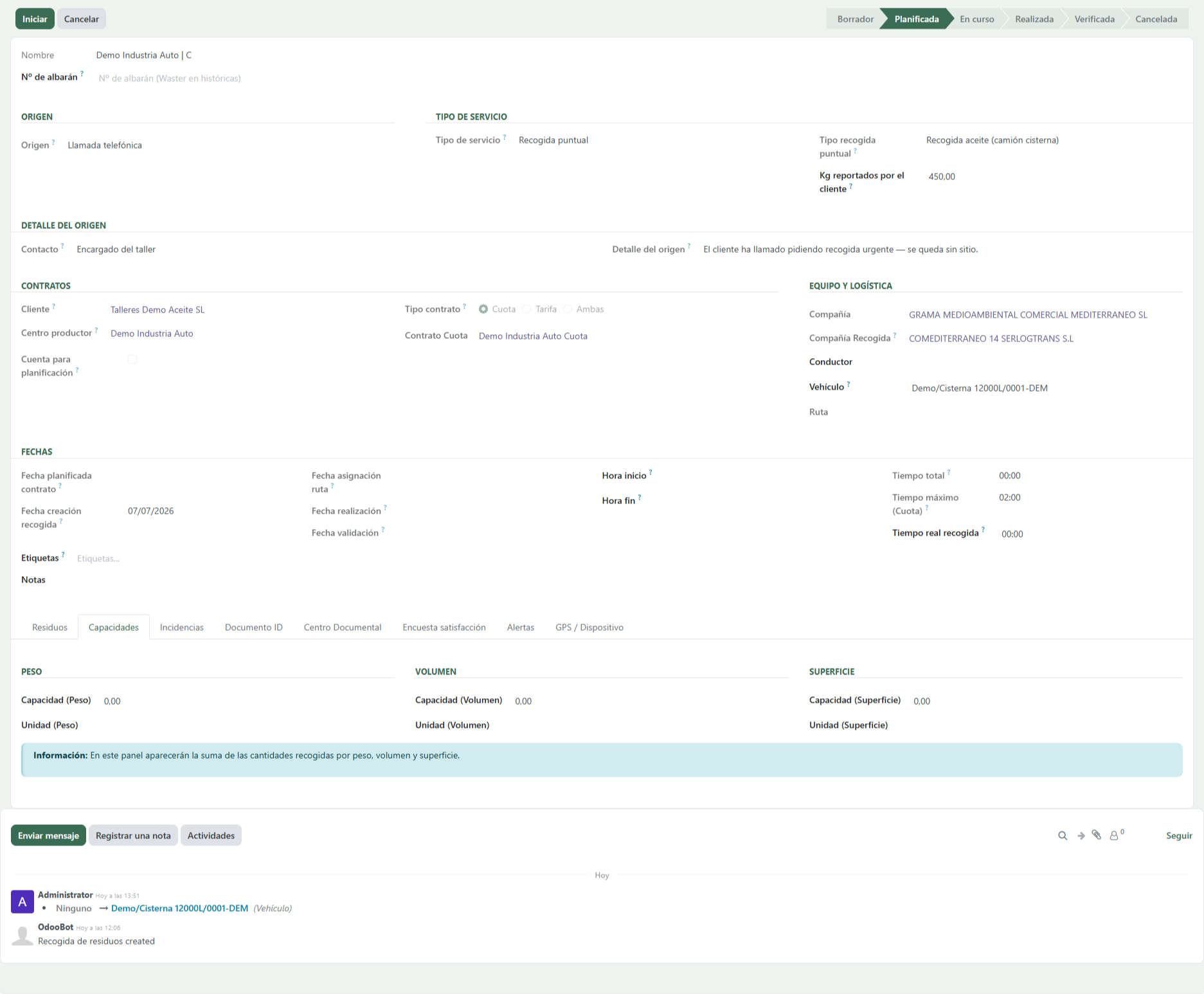The image size is (1204, 994).
Task: Set status to En curso stage
Action: [x=976, y=19]
